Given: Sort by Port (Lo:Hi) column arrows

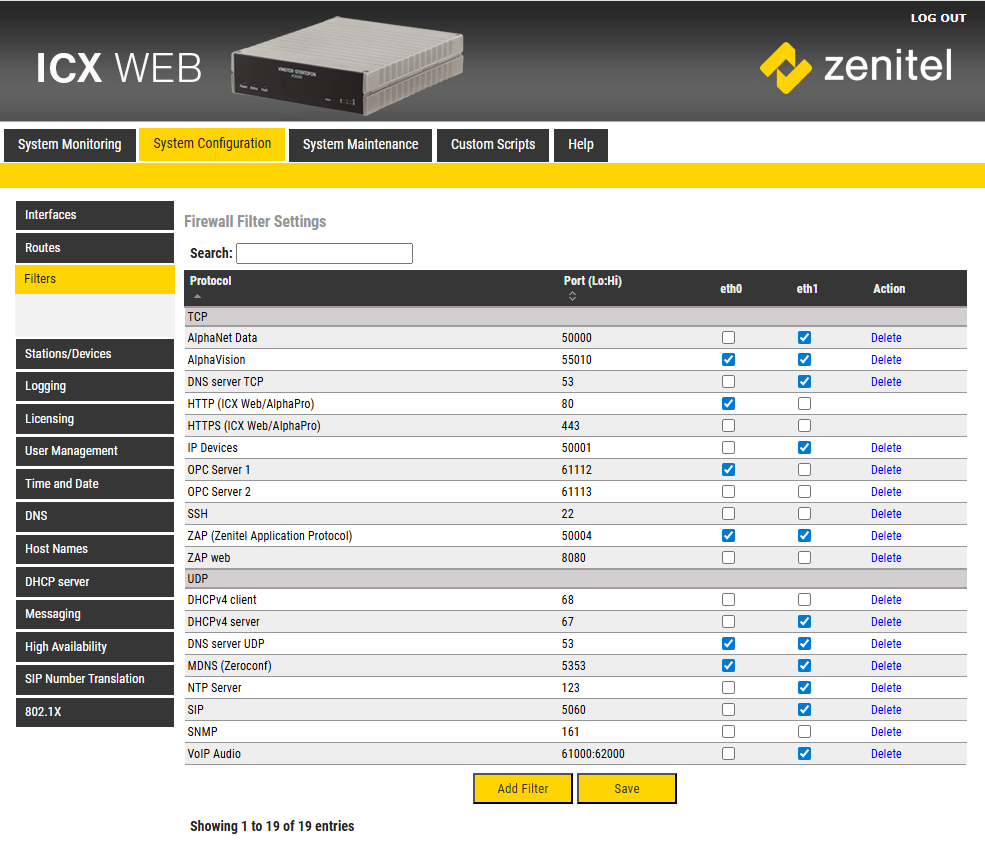Looking at the screenshot, I should (x=572, y=296).
